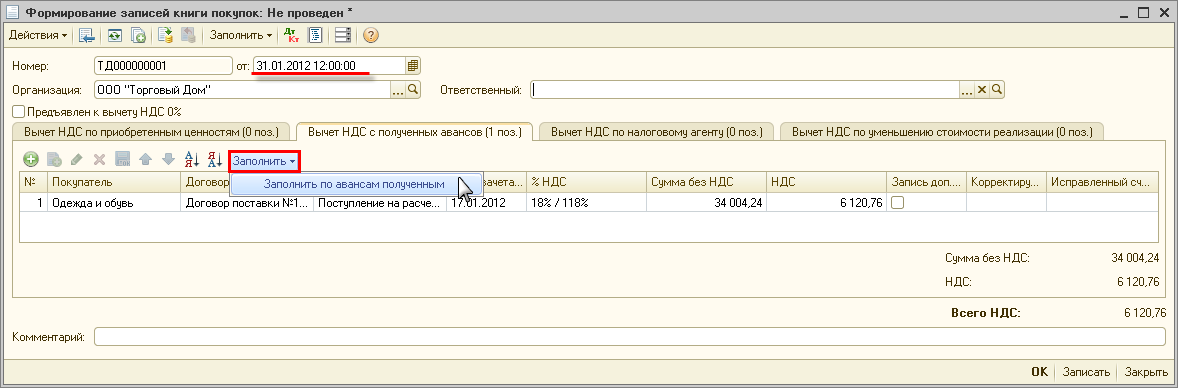This screenshot has width=1178, height=388.
Task: Select the 34 004,24 amount cell in table
Action: coord(706,202)
